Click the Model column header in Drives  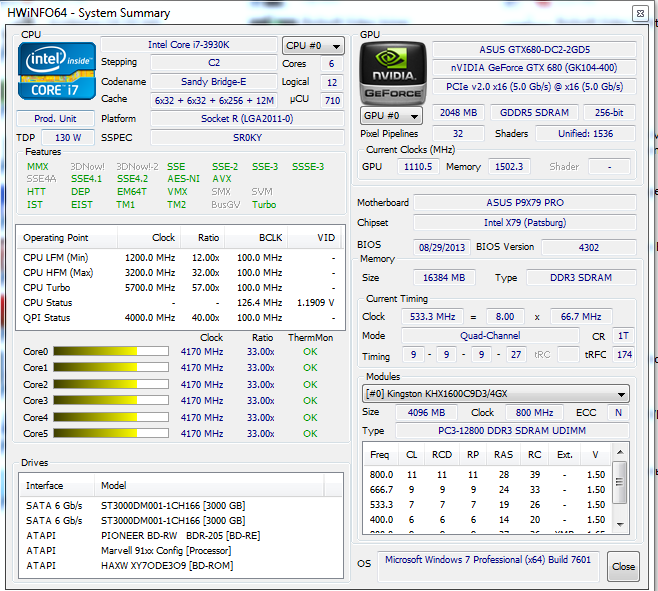(209, 486)
